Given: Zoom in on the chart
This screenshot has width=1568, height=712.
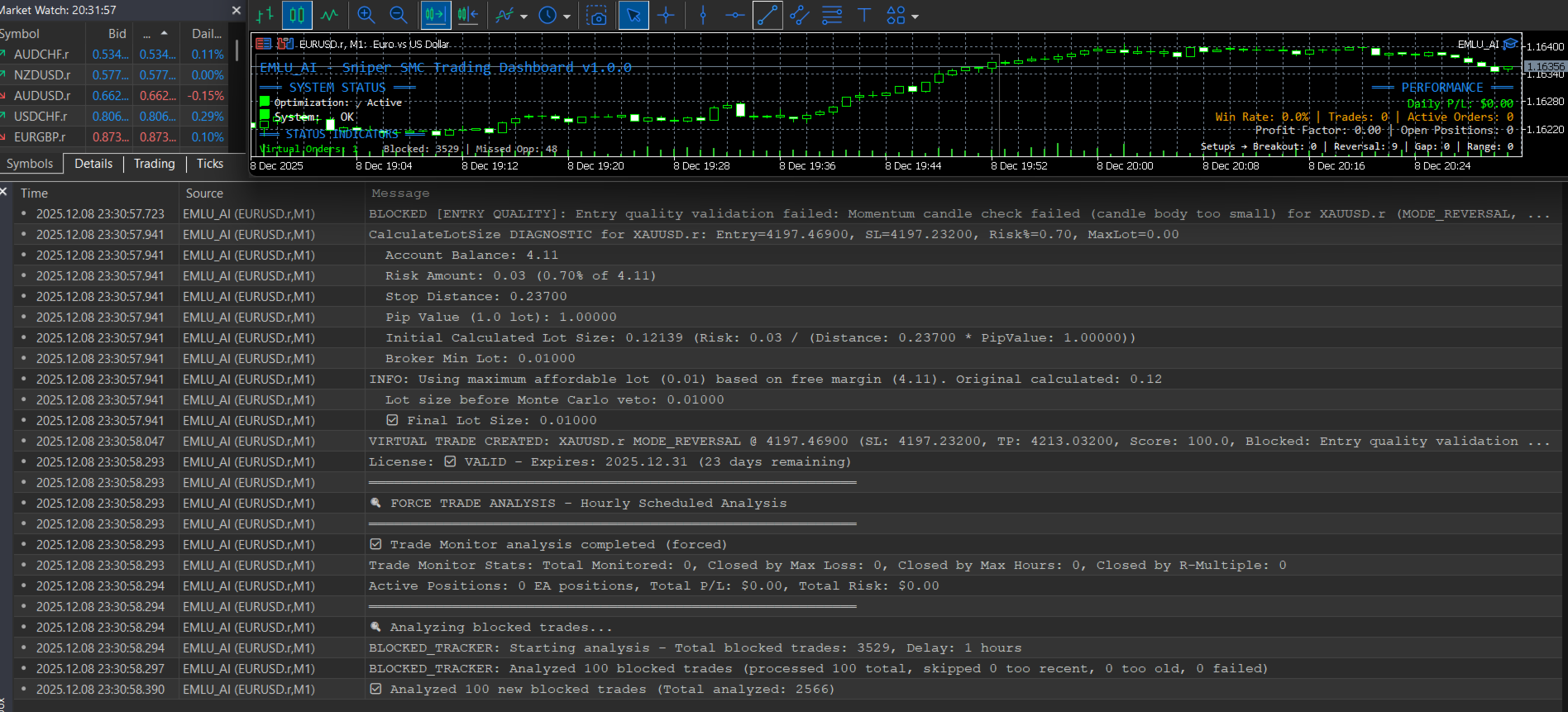Looking at the screenshot, I should pos(366,15).
